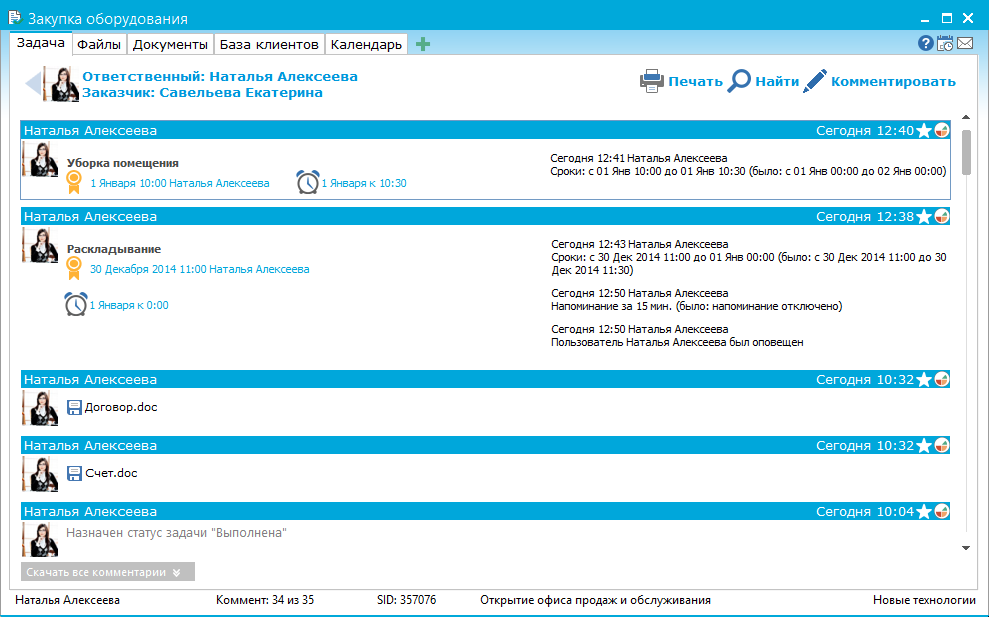Click the avatar in the Раскладывание comment

click(40, 245)
